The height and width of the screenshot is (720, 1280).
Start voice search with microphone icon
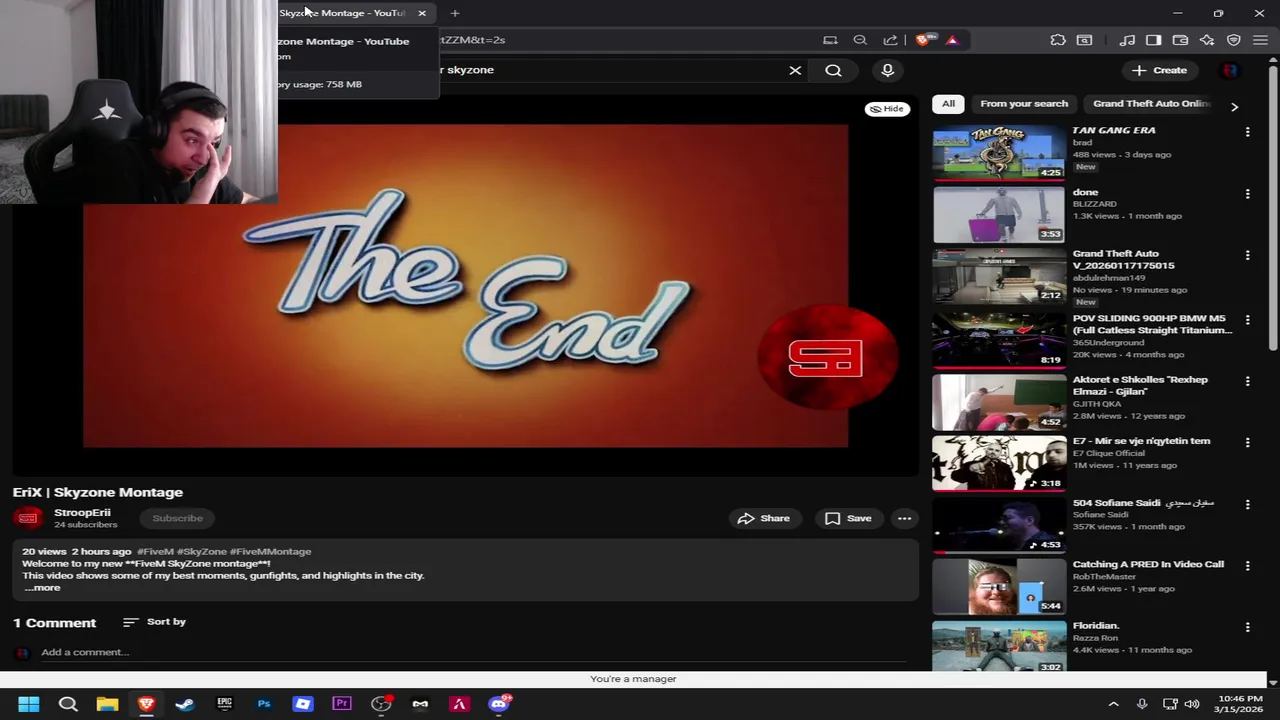[x=887, y=70]
